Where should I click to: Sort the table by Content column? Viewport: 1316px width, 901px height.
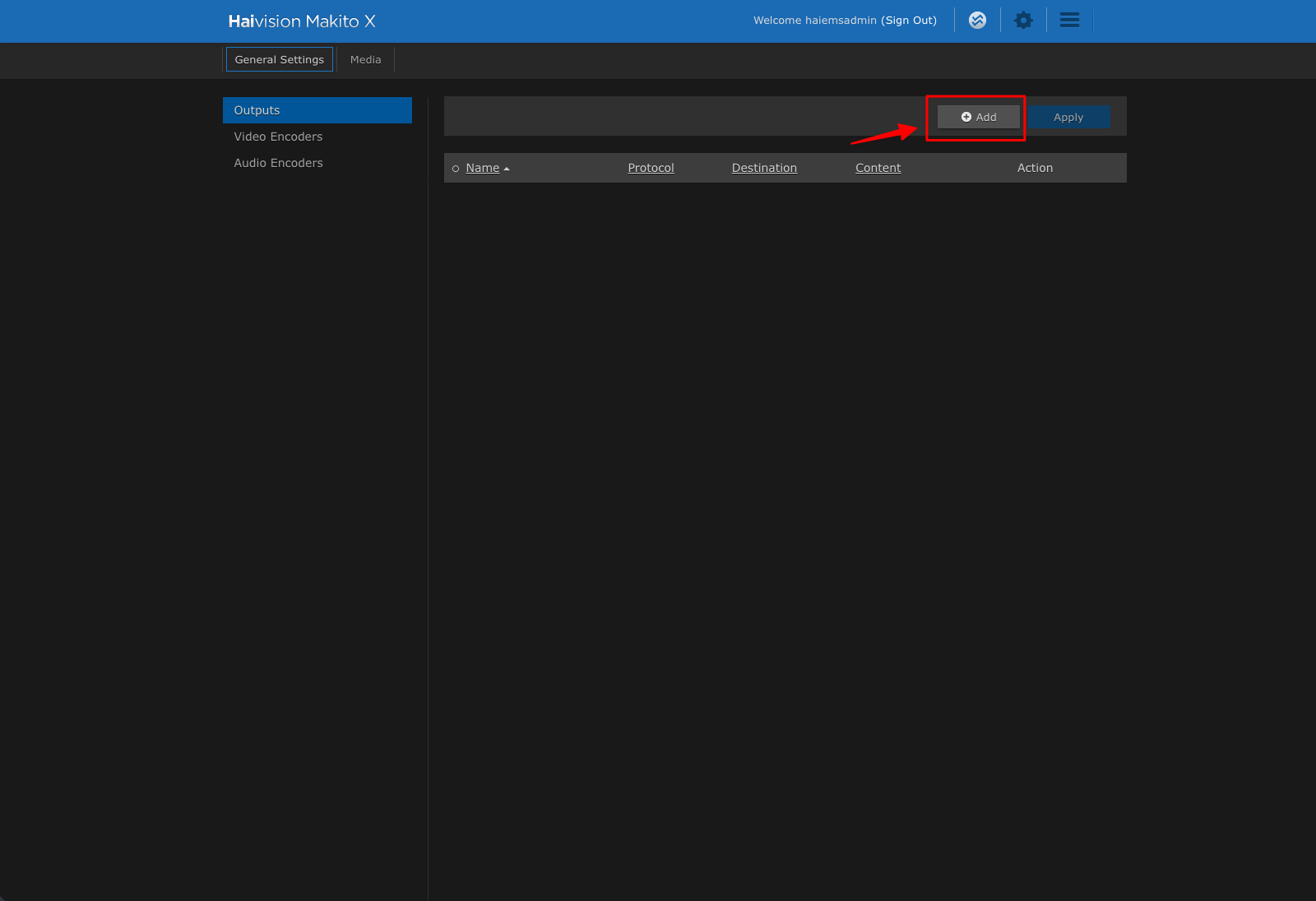pyautogui.click(x=878, y=168)
